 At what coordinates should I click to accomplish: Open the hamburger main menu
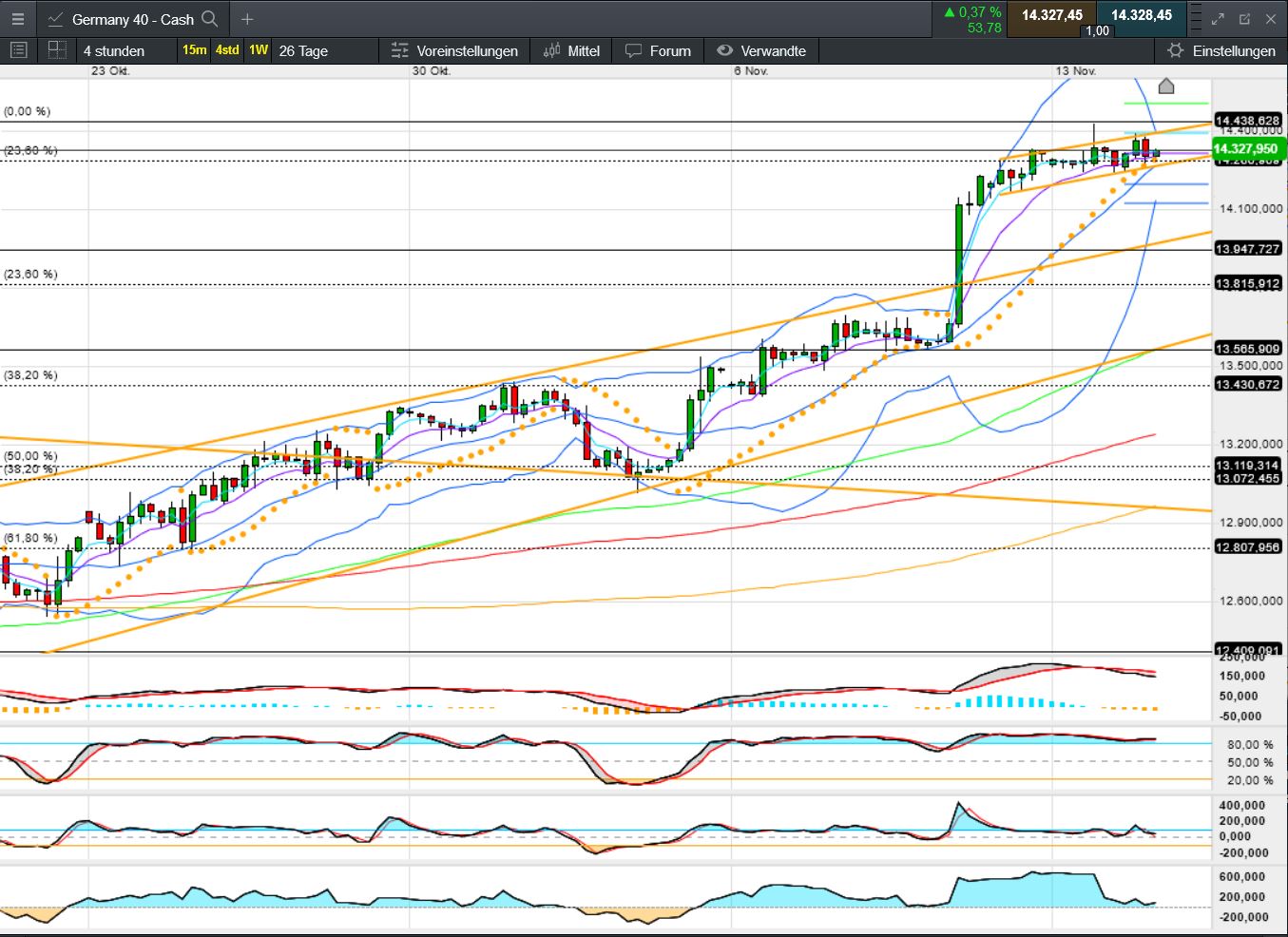coord(18,19)
